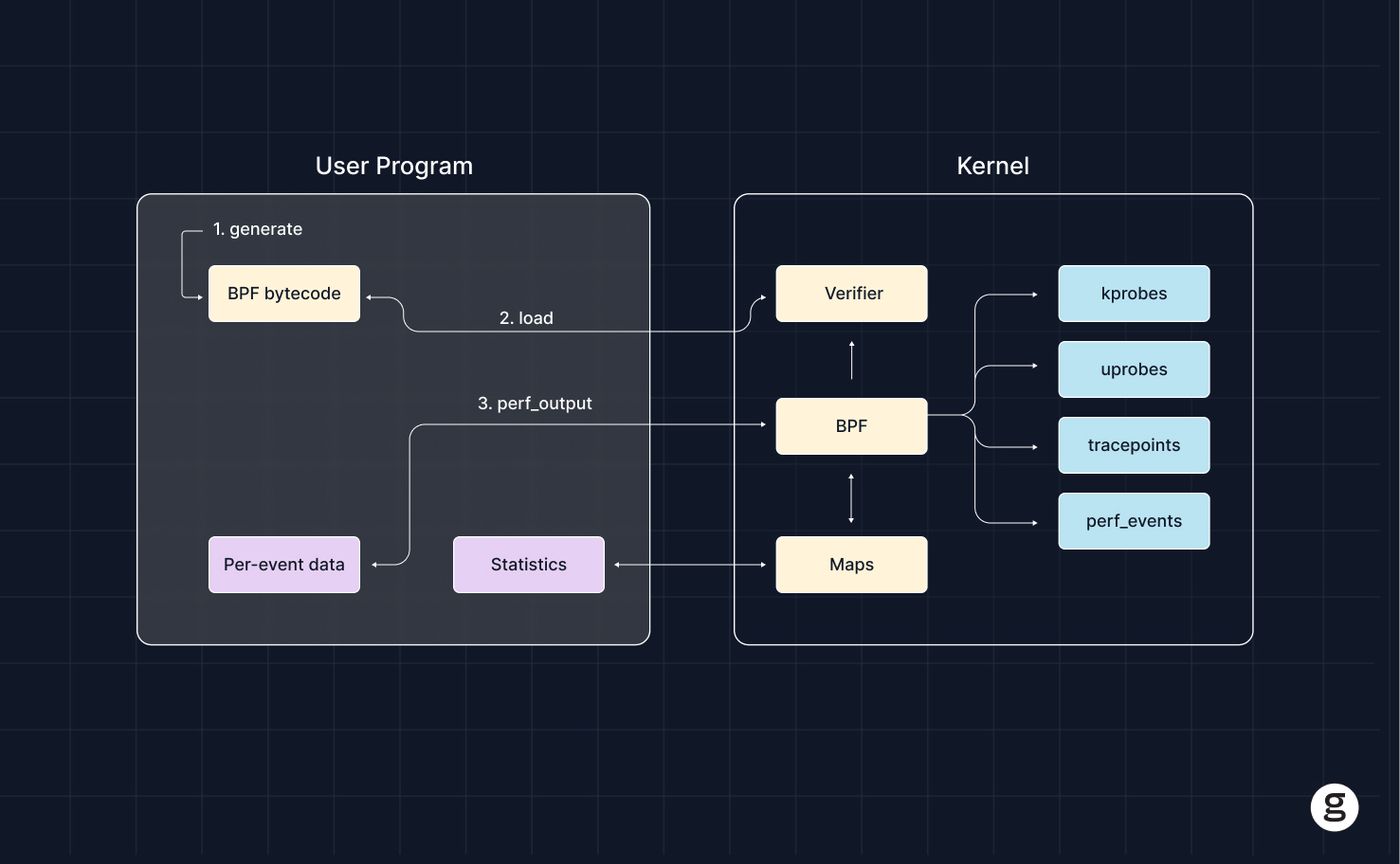Select the Statistics box
The image size is (1400, 864).
529,565
